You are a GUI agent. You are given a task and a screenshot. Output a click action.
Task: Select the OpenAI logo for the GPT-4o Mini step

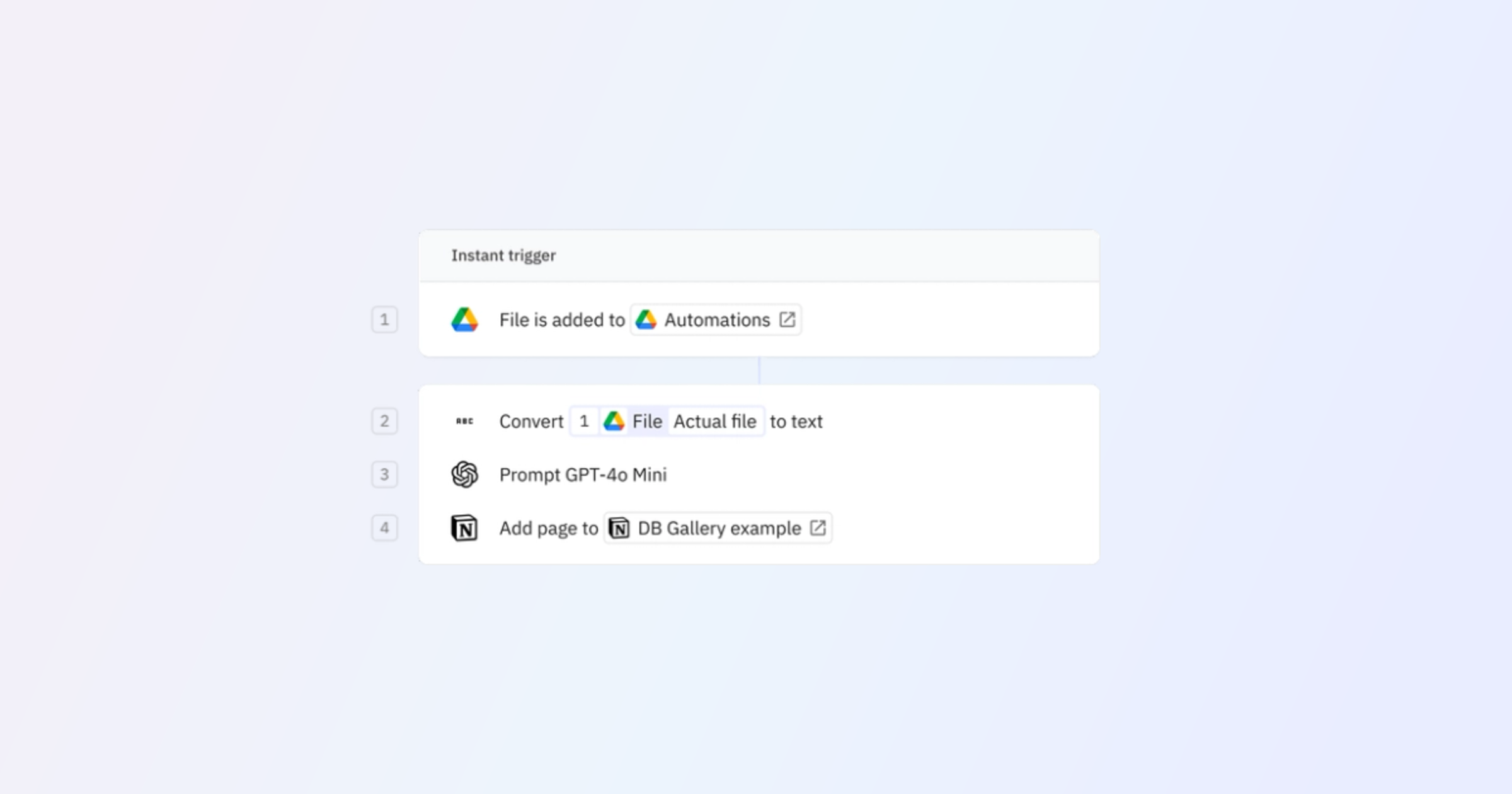click(x=464, y=475)
